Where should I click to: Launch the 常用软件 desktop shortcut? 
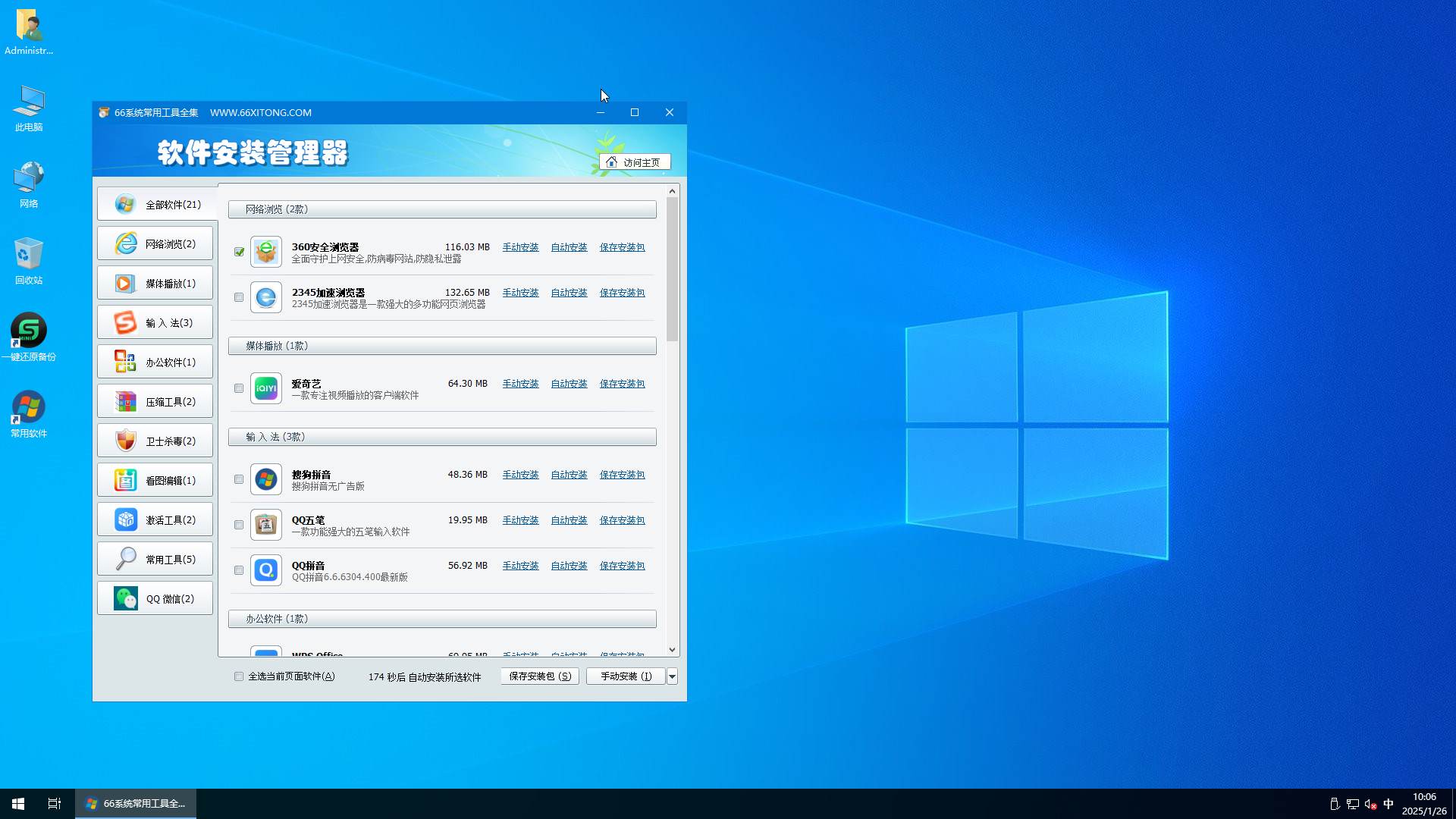(x=29, y=414)
